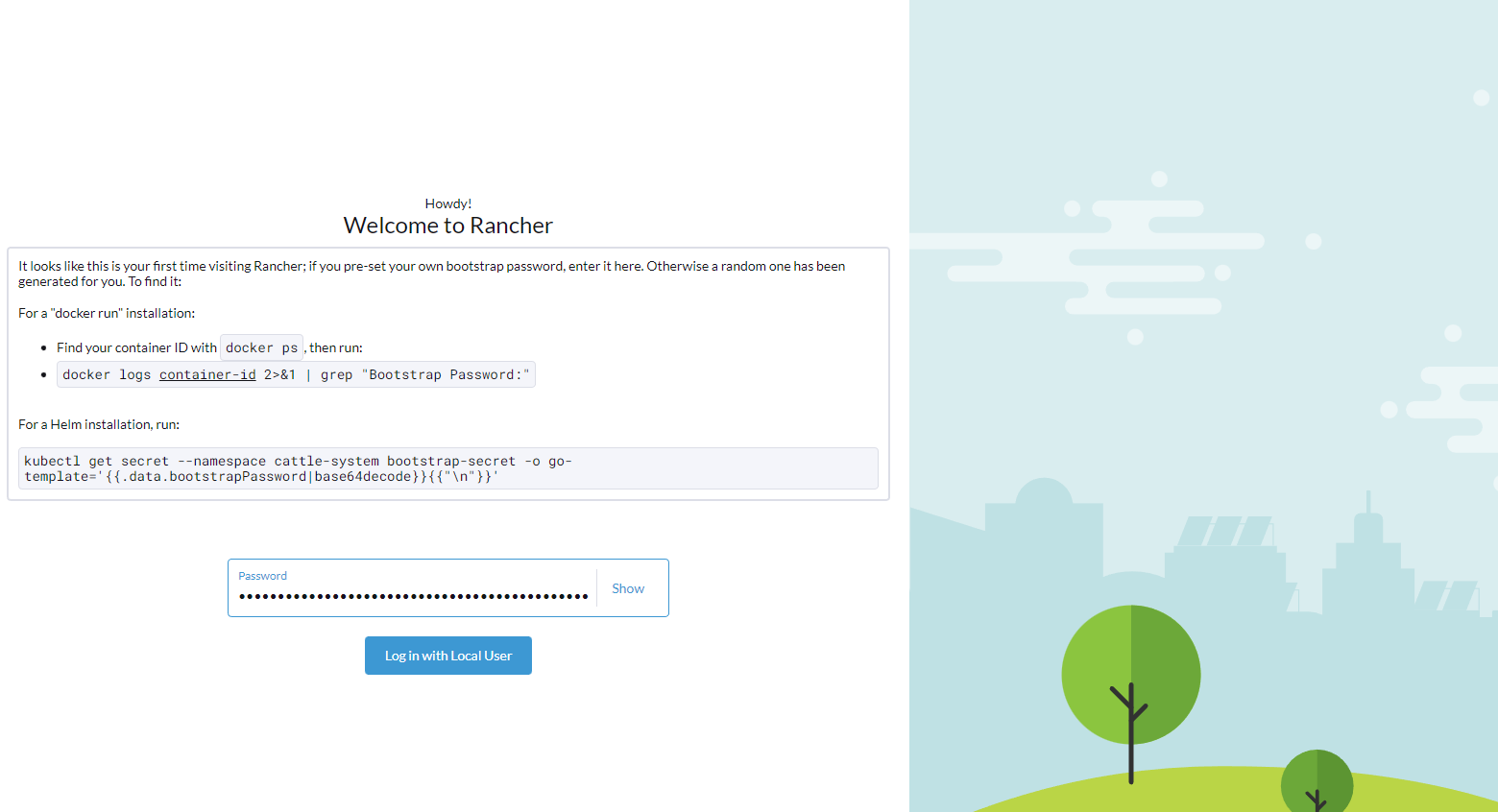Click the underlined container-id text
Screen dimensions: 1498x812
point(207,374)
